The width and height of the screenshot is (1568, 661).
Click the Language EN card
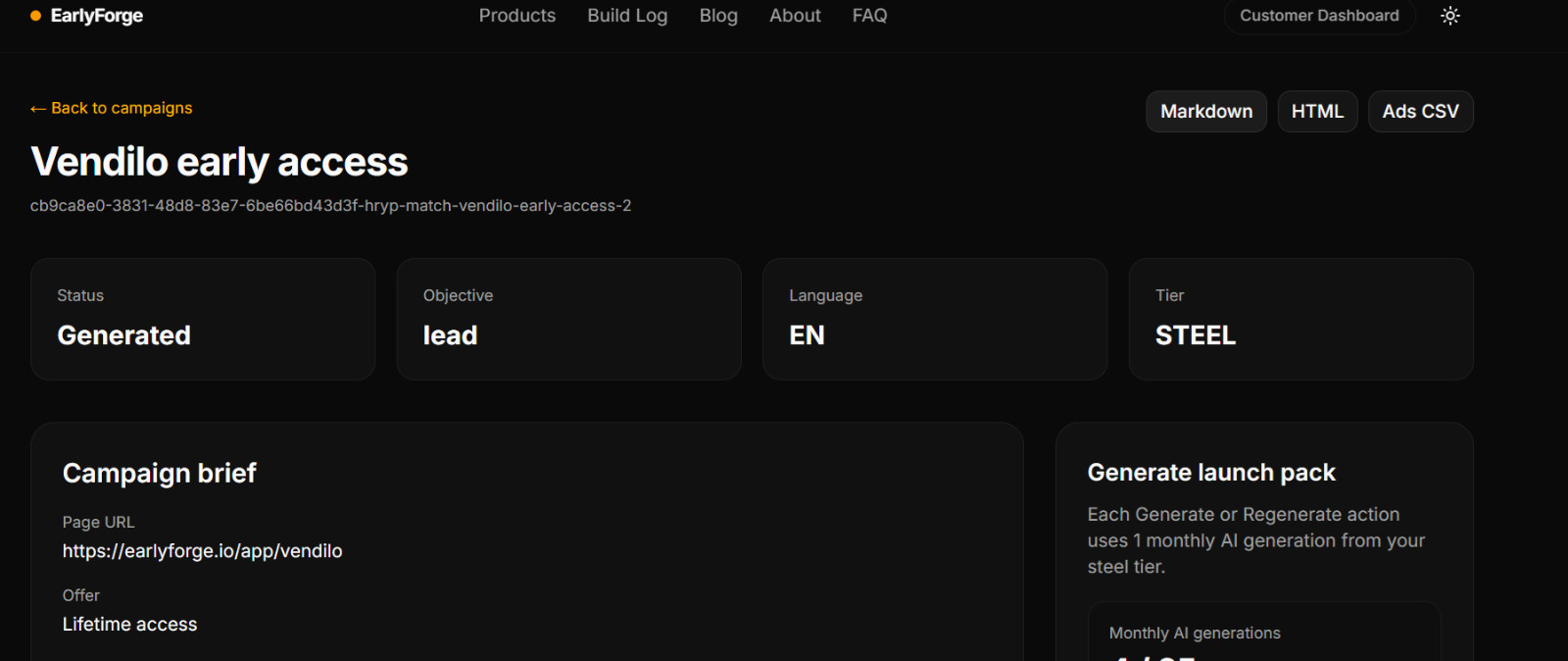click(x=935, y=319)
